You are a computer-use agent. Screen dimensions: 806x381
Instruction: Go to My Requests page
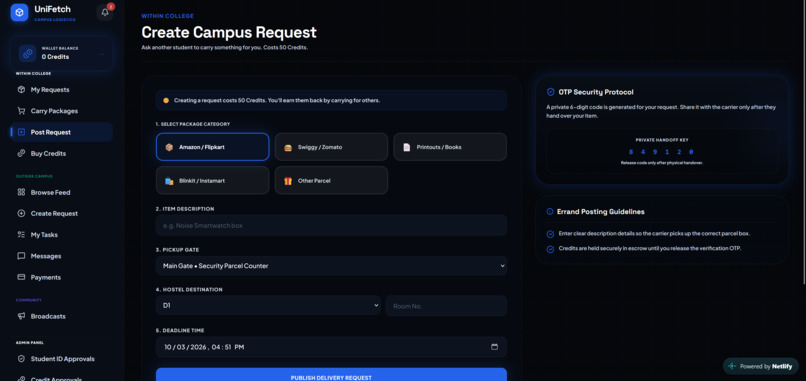(x=62, y=89)
